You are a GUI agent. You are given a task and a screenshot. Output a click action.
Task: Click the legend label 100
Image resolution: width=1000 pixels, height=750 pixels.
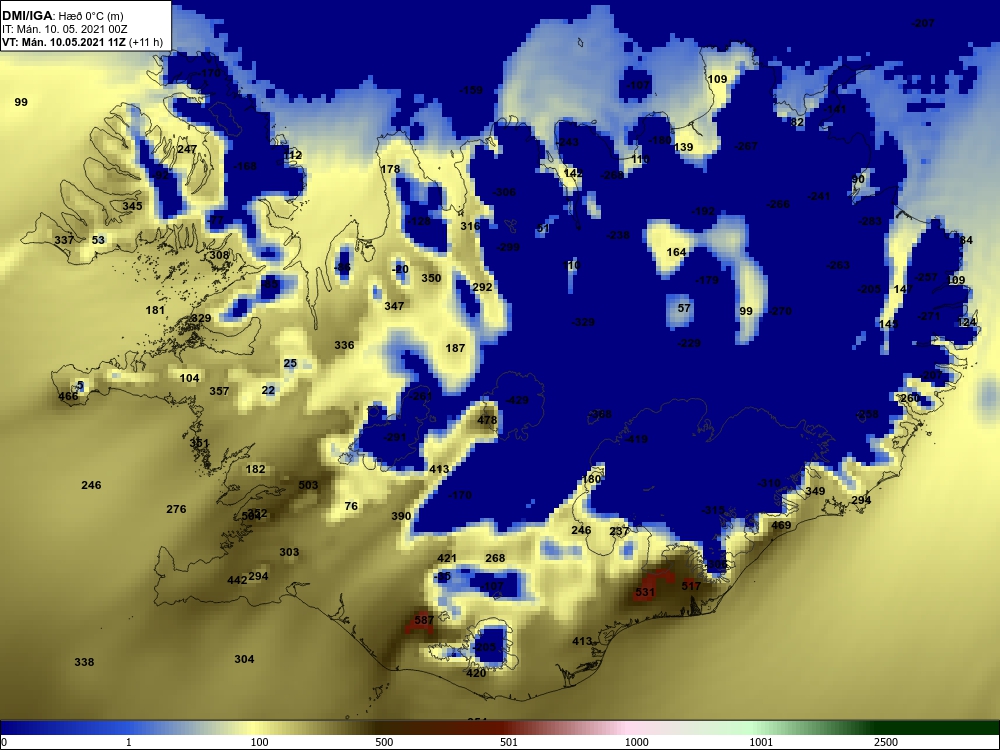pyautogui.click(x=260, y=742)
